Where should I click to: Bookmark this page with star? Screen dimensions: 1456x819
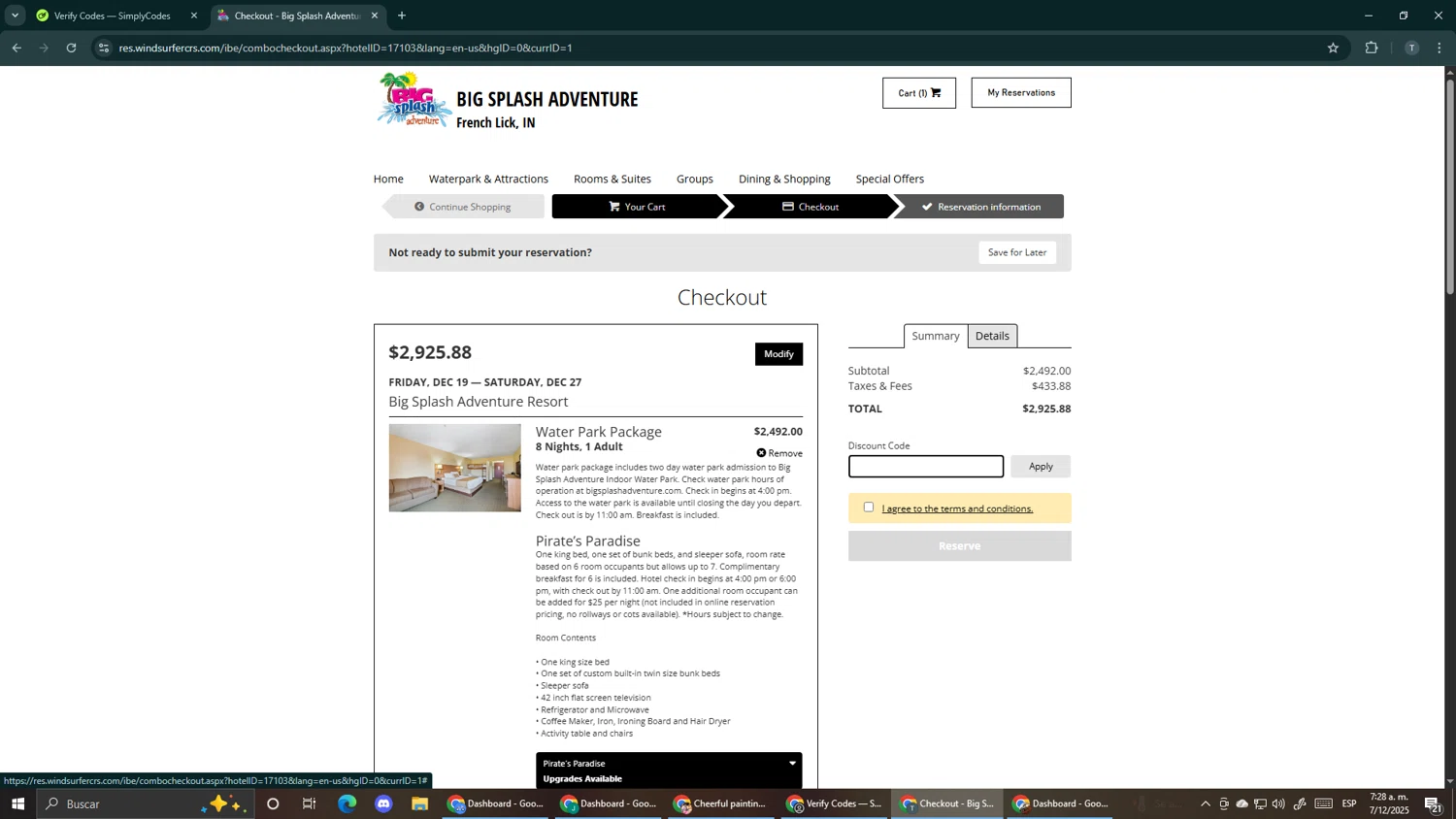coord(1333,48)
